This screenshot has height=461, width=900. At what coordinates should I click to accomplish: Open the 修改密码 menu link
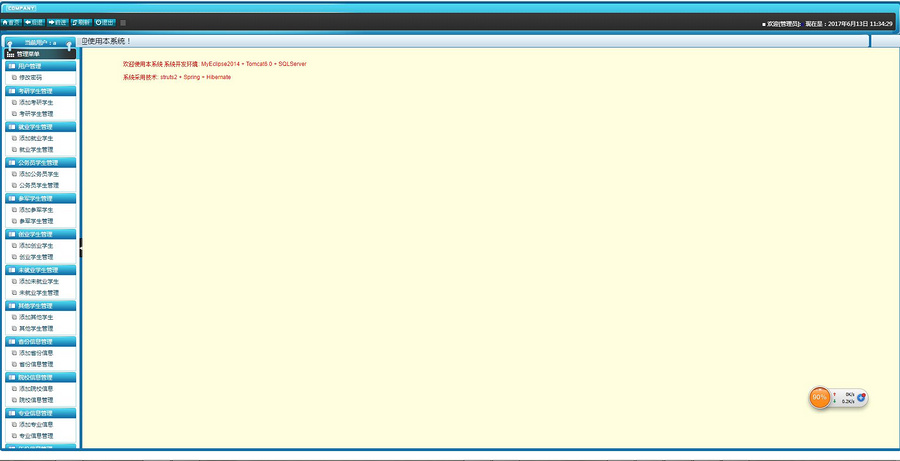coord(30,77)
